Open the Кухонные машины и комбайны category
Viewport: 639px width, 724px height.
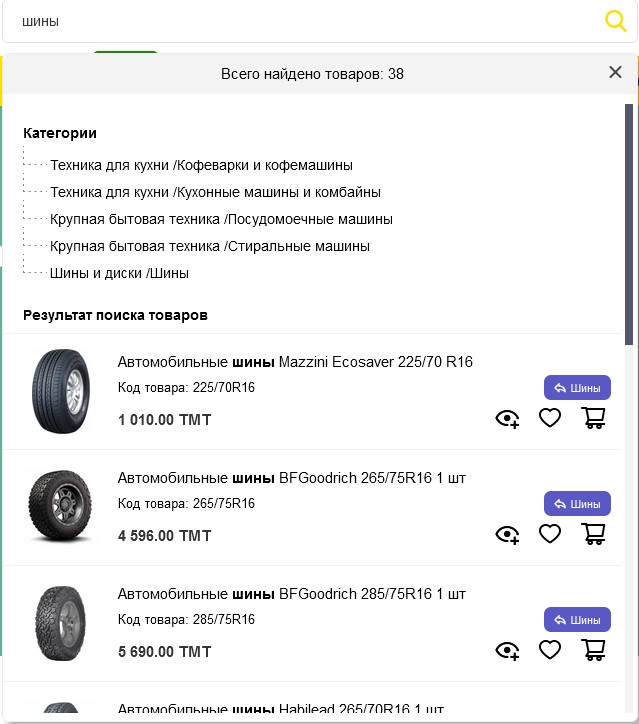(215, 192)
